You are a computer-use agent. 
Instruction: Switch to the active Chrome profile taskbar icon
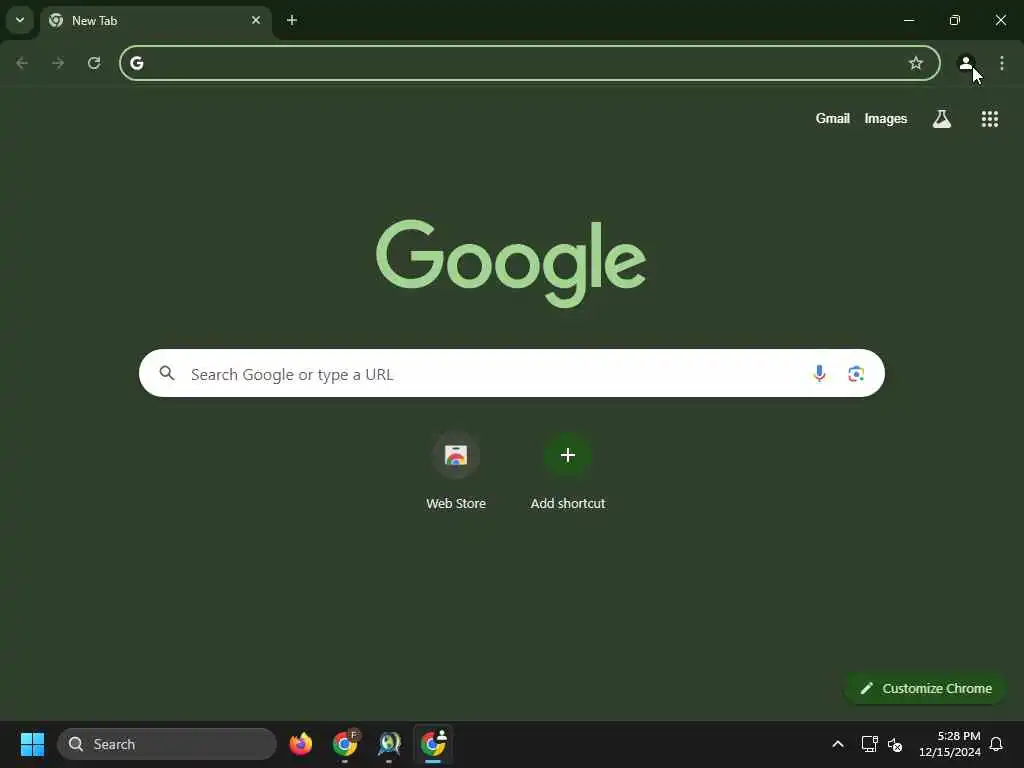click(433, 744)
